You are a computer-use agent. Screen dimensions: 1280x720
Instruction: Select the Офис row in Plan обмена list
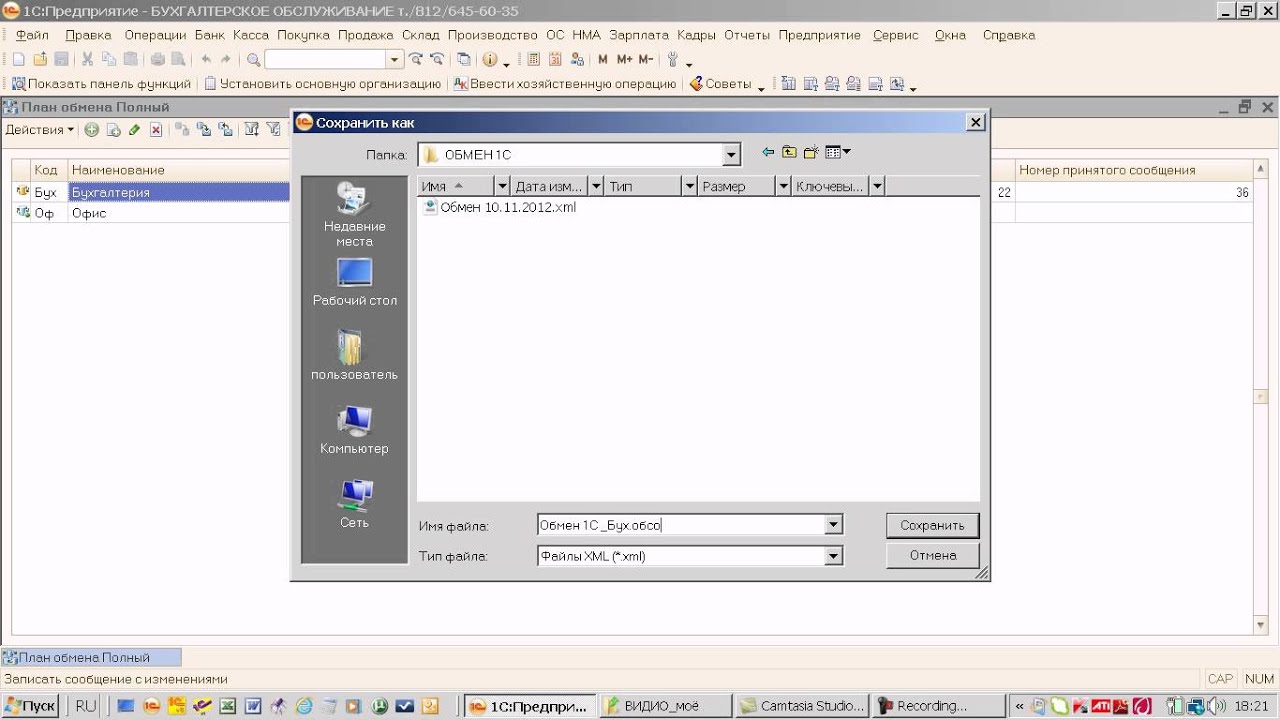click(150, 213)
